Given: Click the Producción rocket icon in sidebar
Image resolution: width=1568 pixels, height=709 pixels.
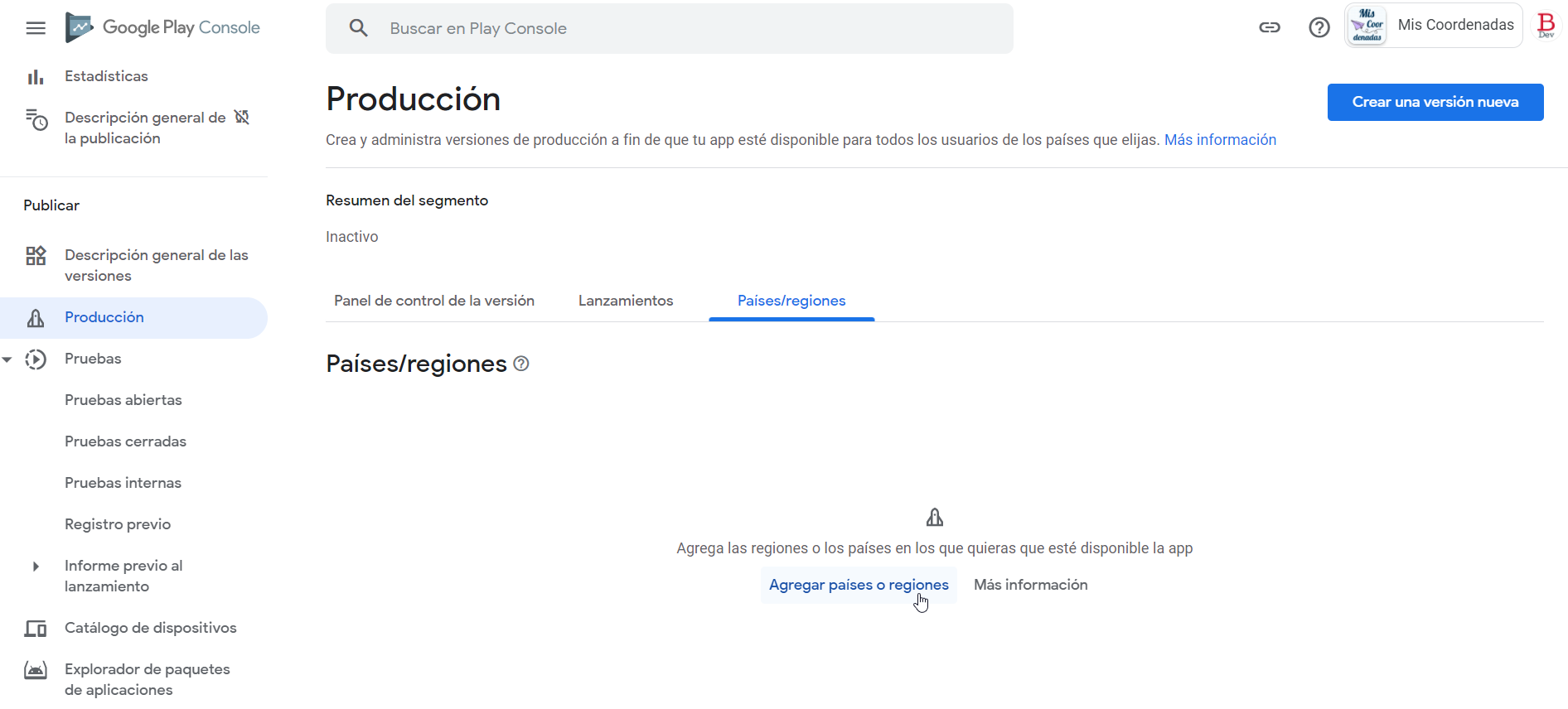Looking at the screenshot, I should pyautogui.click(x=36, y=318).
